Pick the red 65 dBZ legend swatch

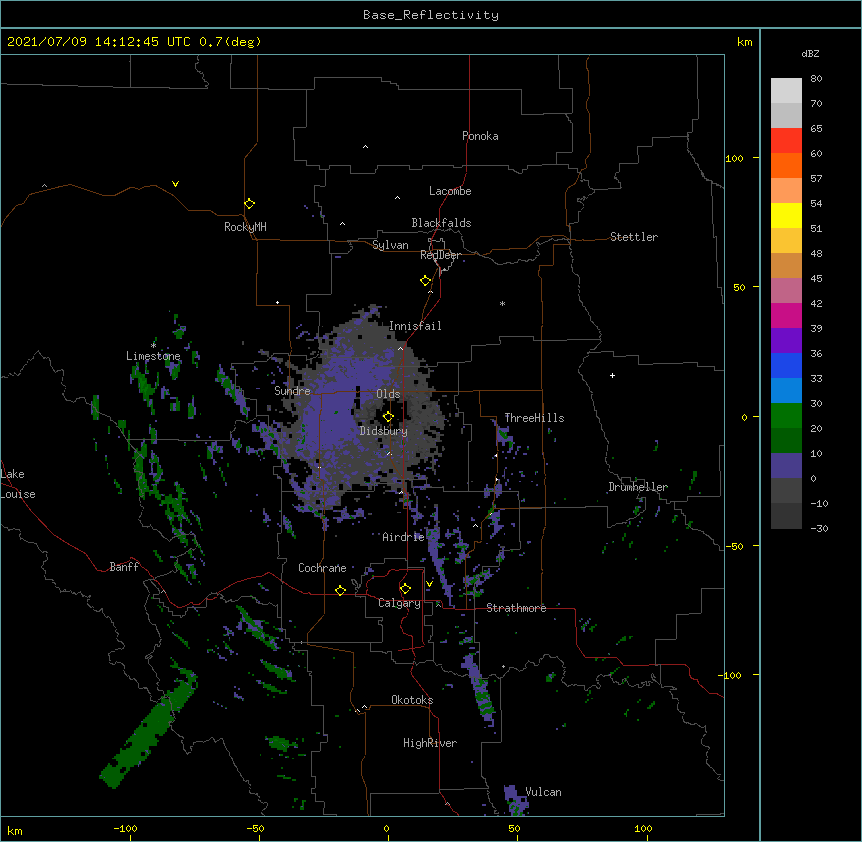coord(786,140)
